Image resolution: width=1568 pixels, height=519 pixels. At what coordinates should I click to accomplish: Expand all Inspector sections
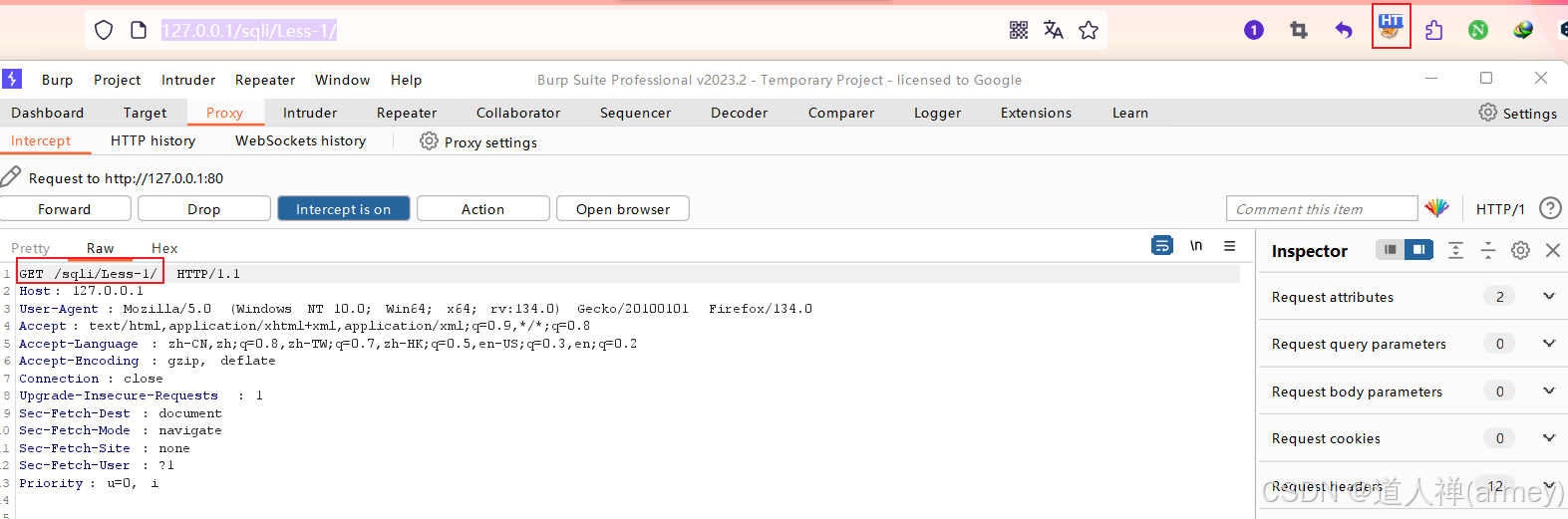point(1455,250)
